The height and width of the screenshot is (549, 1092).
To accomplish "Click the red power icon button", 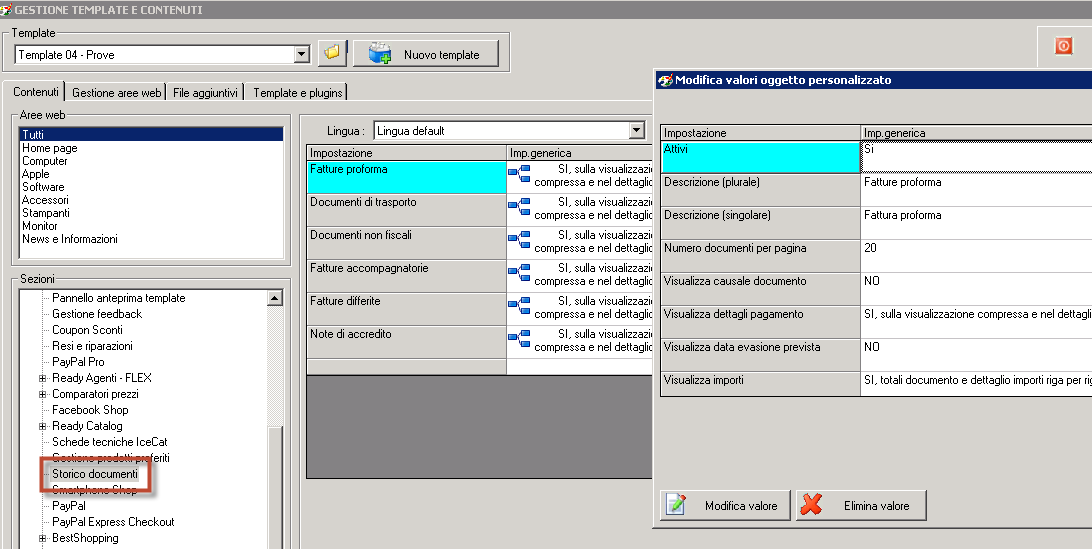I will pyautogui.click(x=1063, y=46).
